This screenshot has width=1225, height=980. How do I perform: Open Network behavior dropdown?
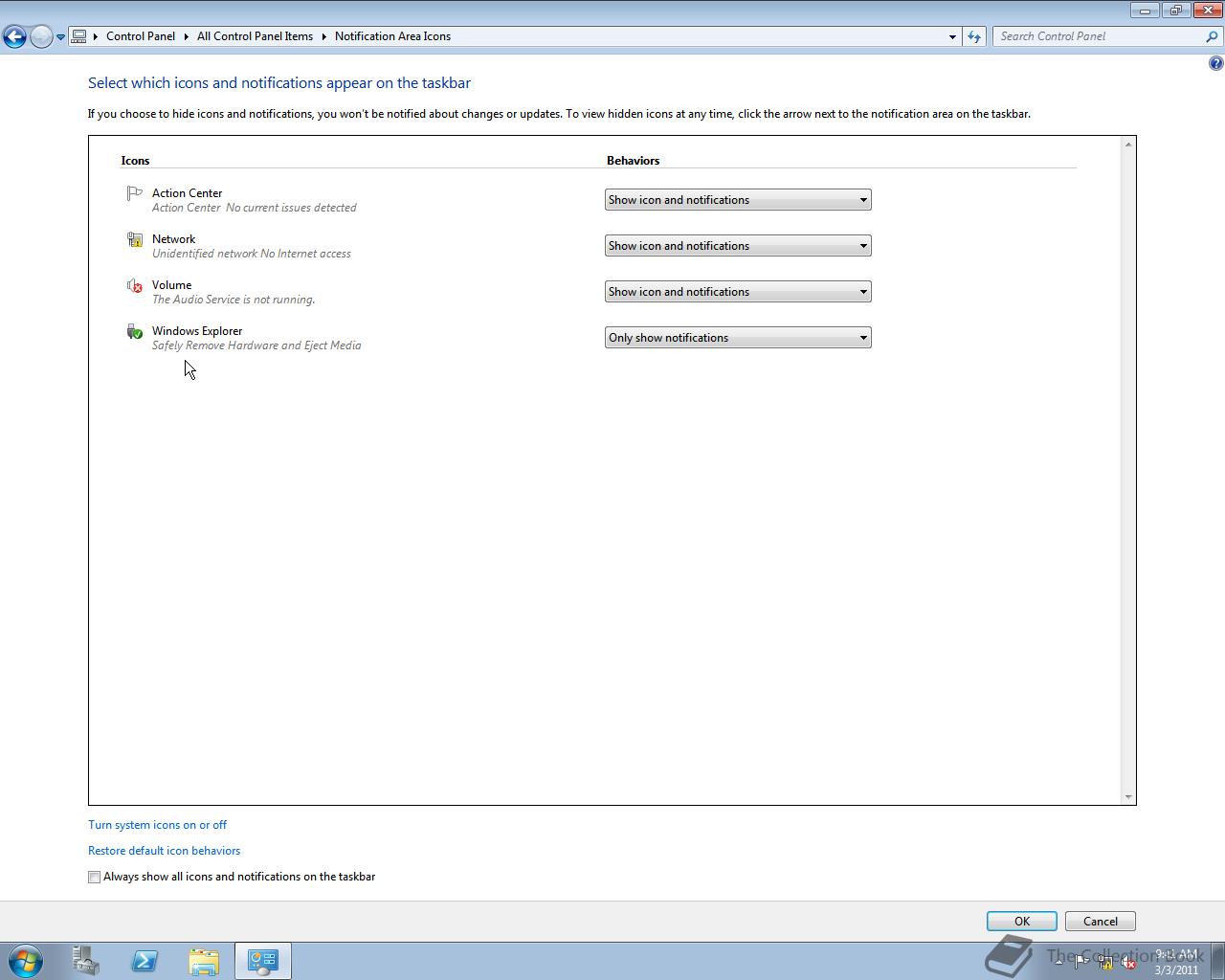pos(738,246)
